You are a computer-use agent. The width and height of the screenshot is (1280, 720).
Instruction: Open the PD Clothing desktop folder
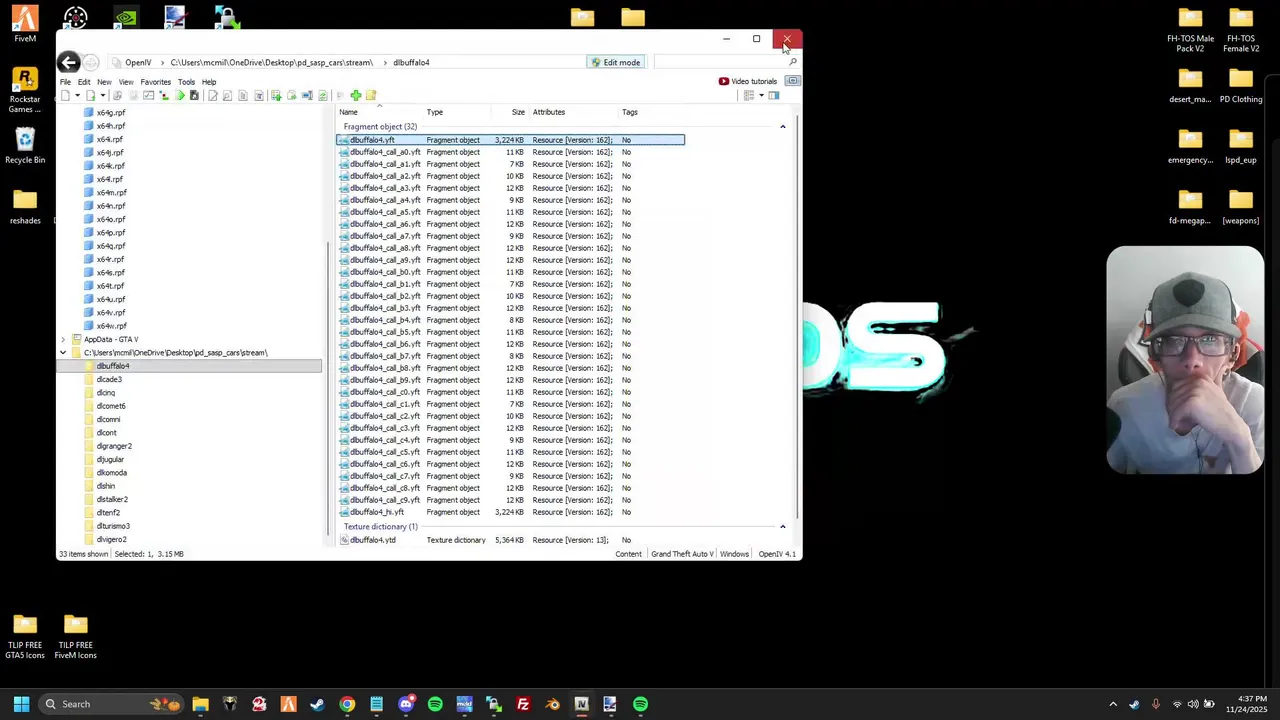pos(1241,85)
